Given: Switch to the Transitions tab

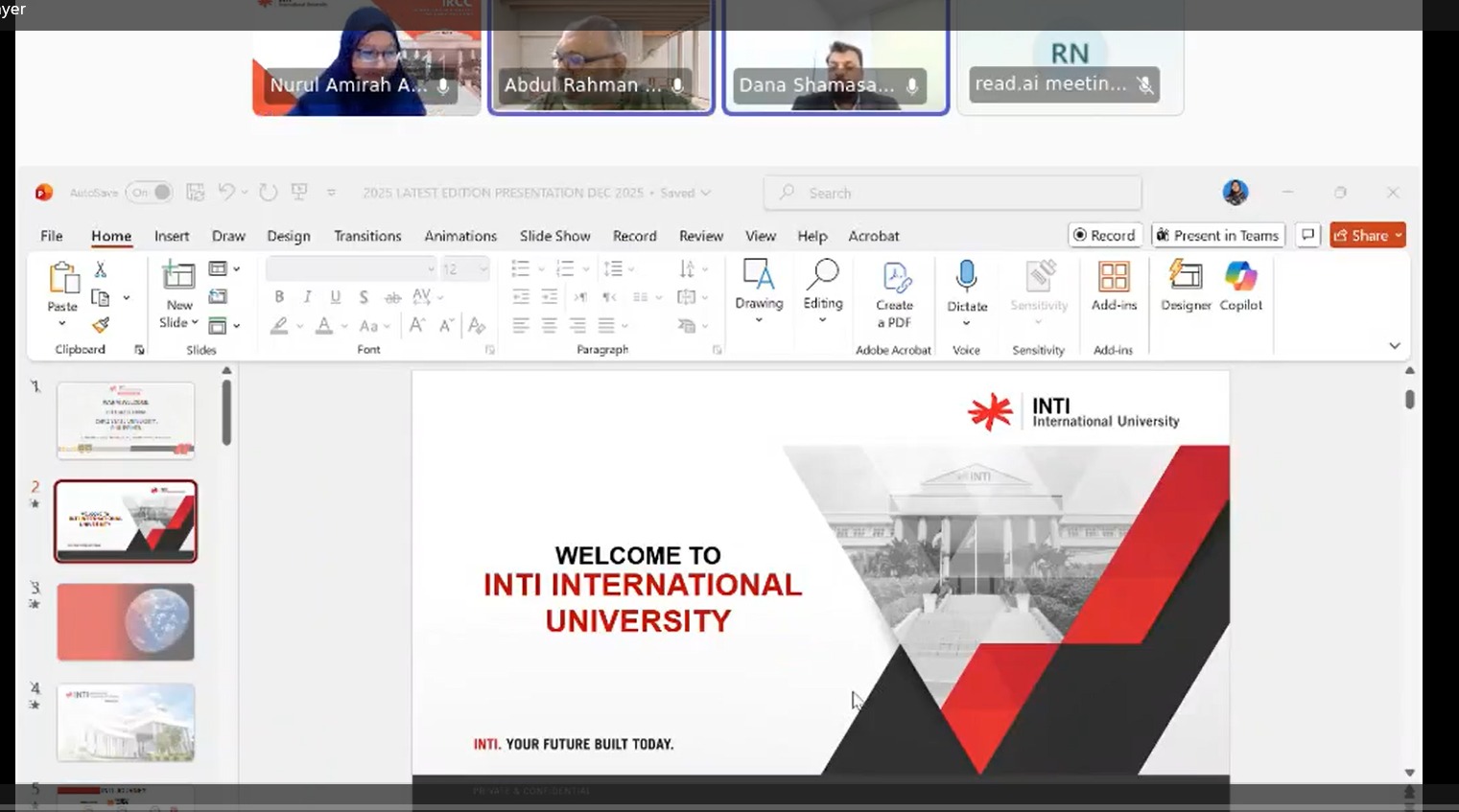Looking at the screenshot, I should tap(367, 236).
